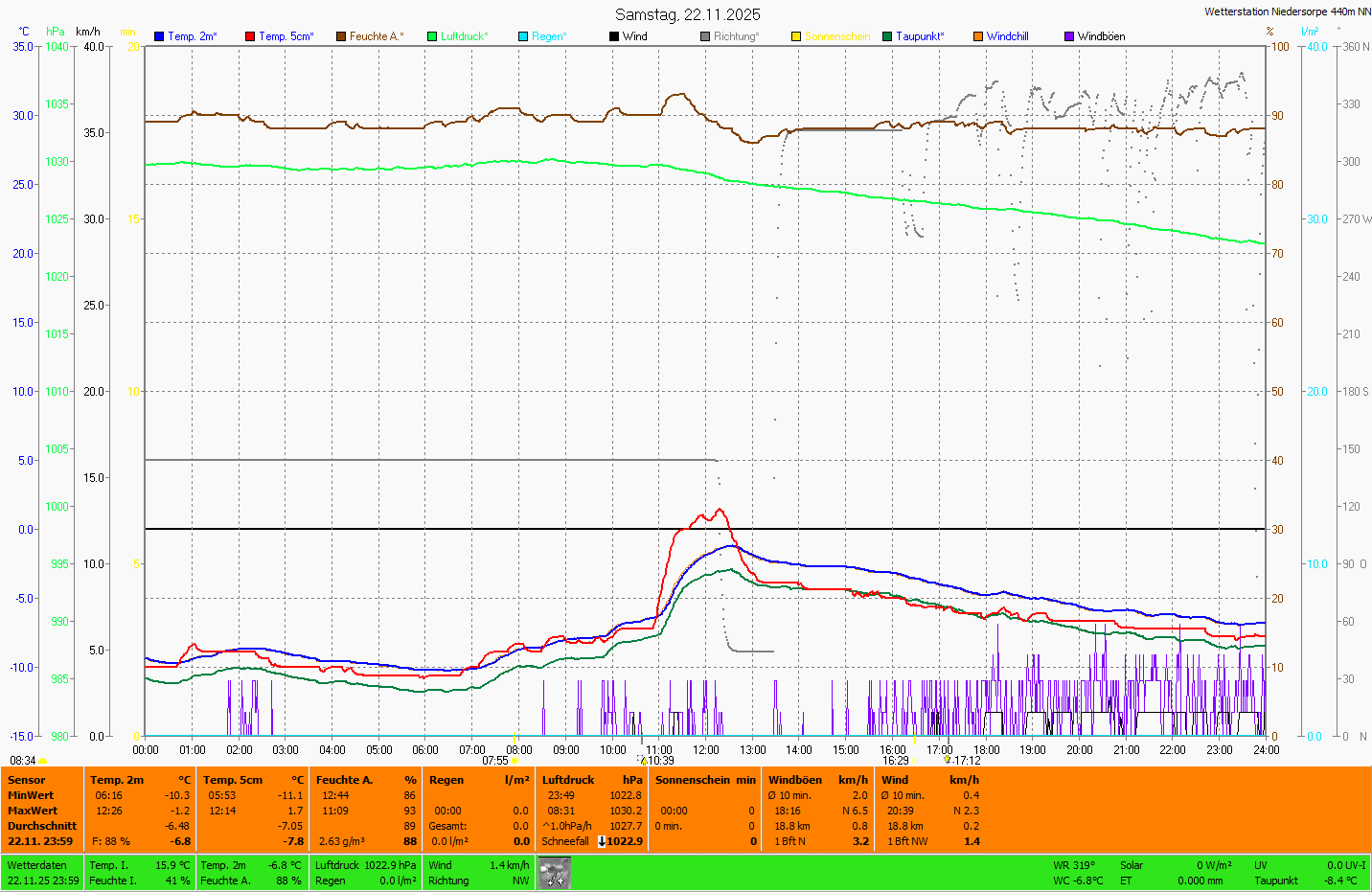
Task: Click the Schneefall down arrow indicator
Action: pos(602,841)
